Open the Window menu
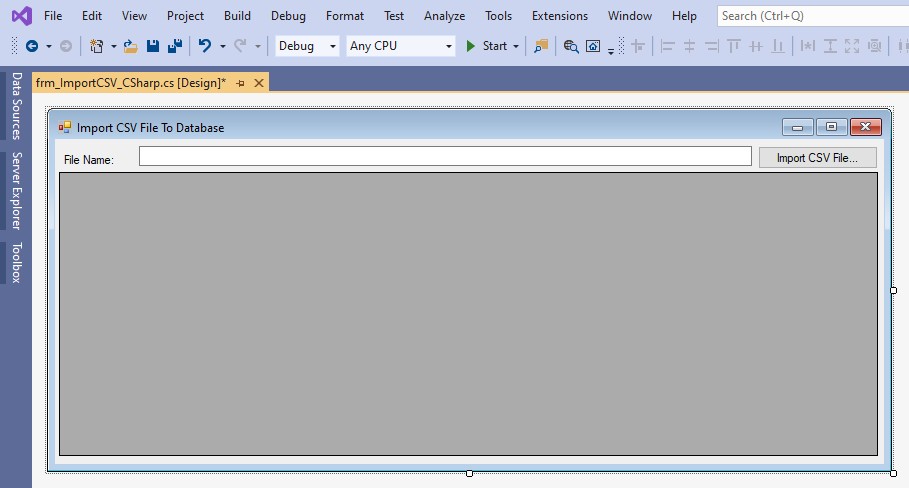The height and width of the screenshot is (488, 909). click(630, 16)
